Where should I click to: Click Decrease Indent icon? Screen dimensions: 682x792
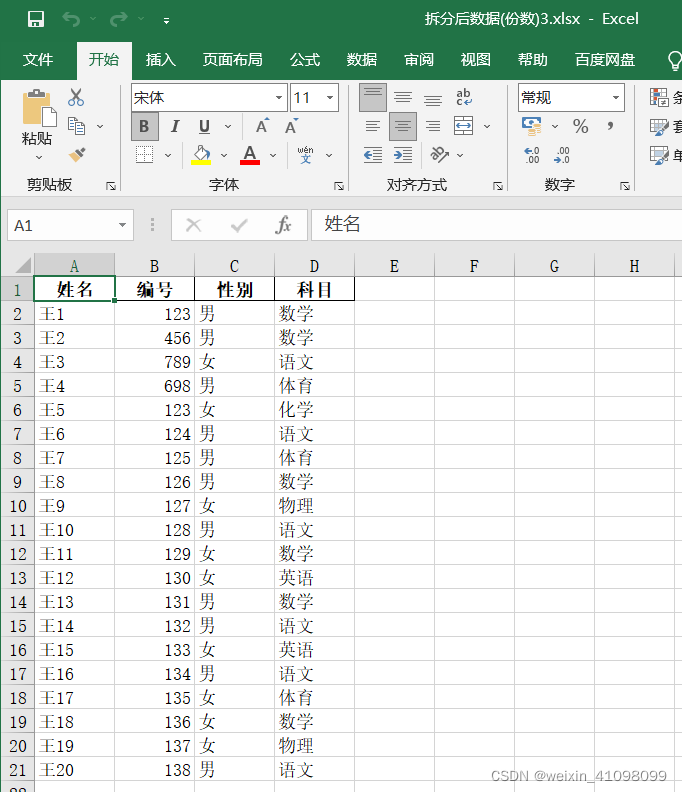[x=373, y=155]
